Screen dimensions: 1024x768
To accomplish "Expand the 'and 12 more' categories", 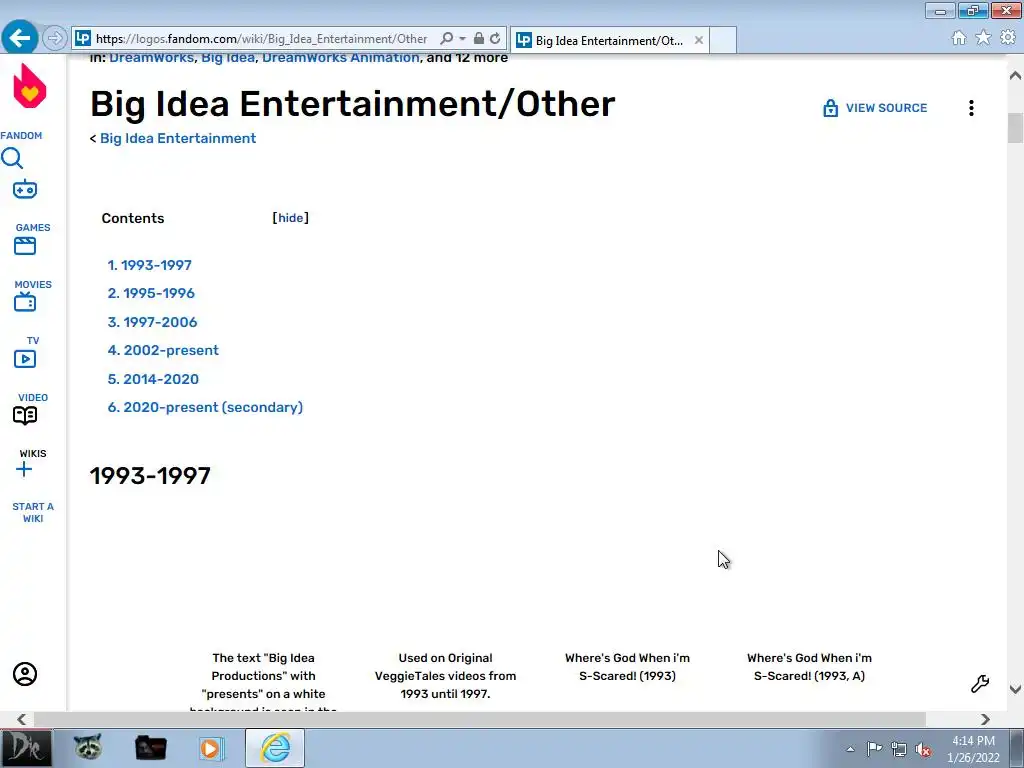I will tap(467, 57).
